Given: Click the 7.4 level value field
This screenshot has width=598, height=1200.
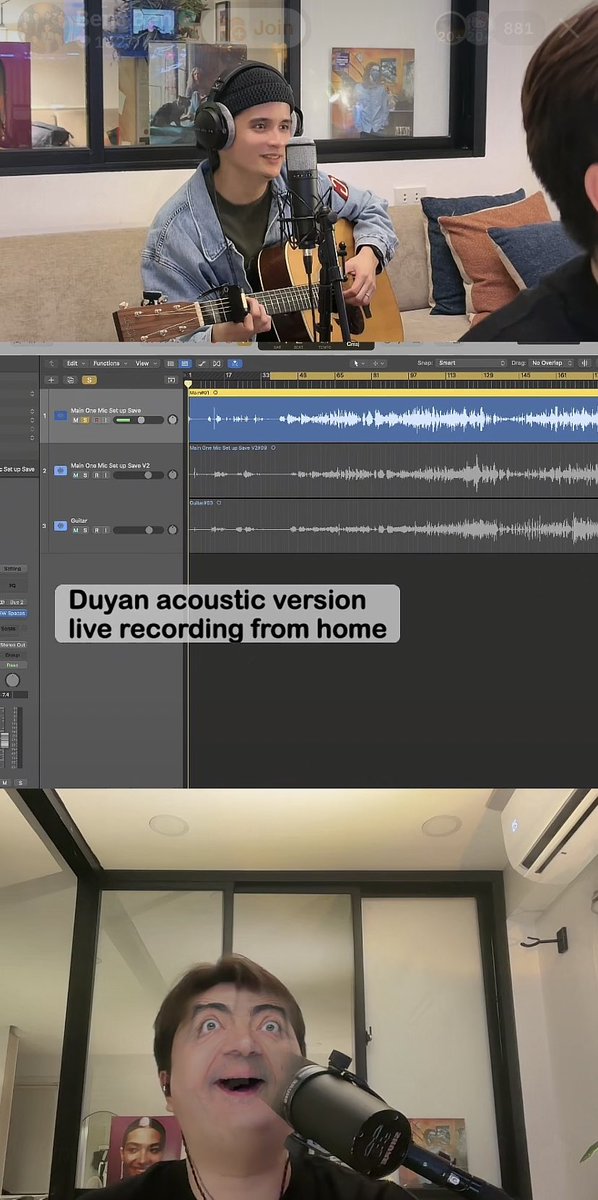Looking at the screenshot, I should 6,695.
